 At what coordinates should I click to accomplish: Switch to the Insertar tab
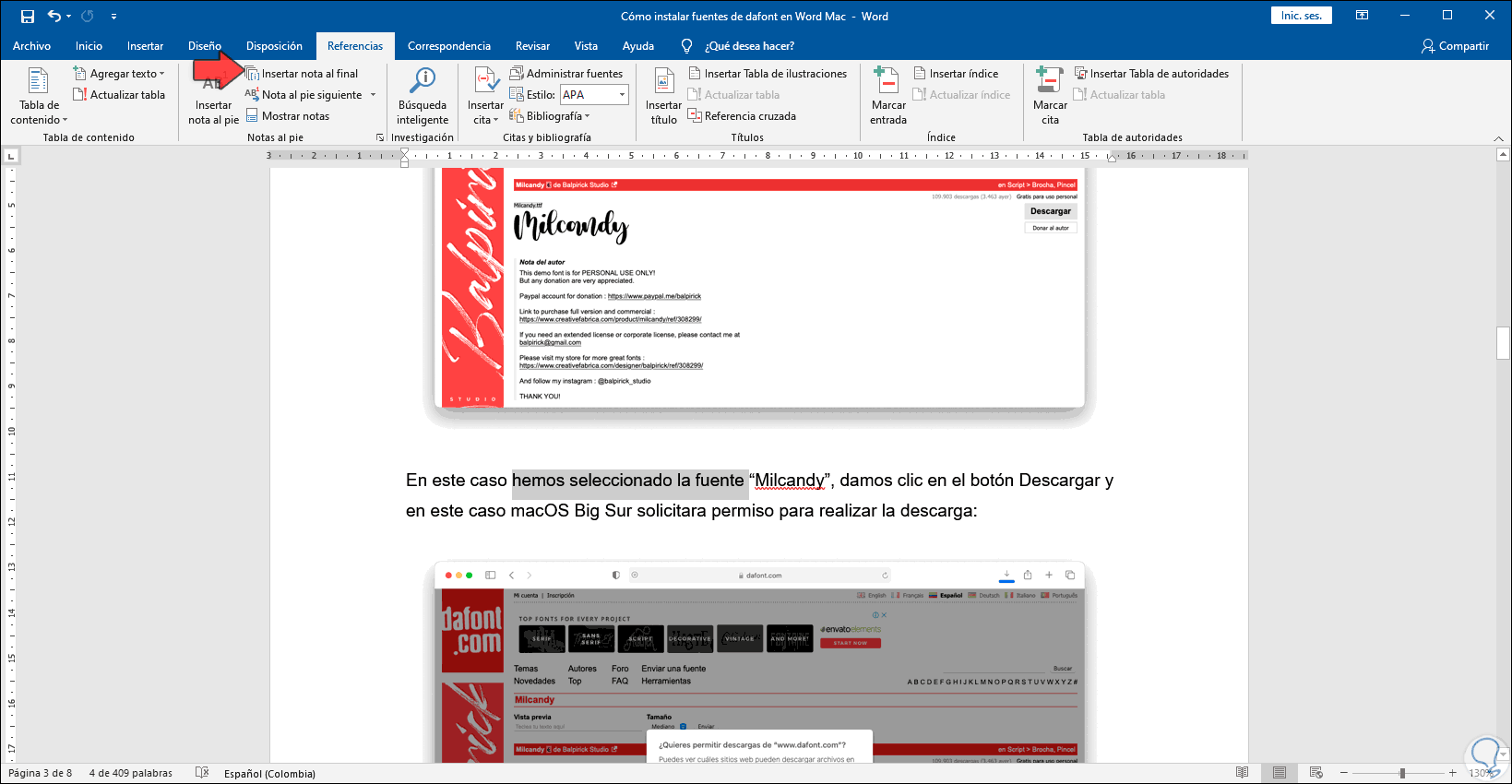145,46
